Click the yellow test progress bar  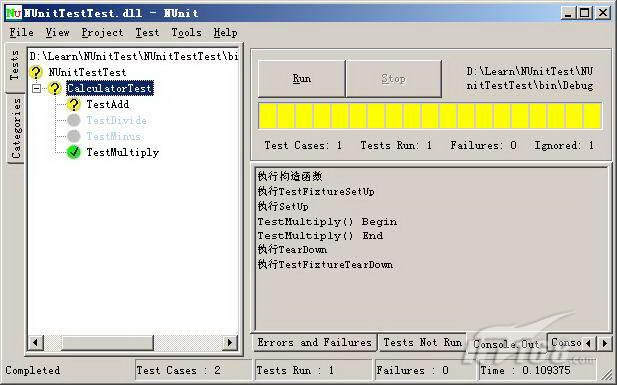point(430,116)
